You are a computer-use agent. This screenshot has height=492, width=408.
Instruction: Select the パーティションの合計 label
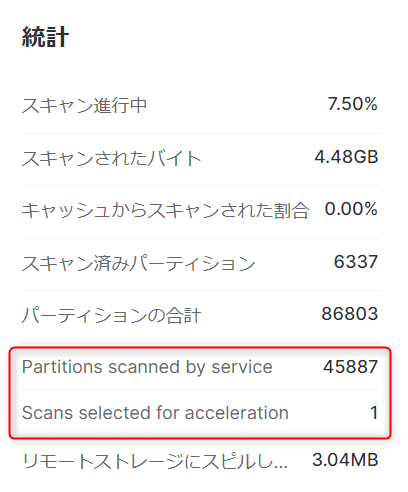click(111, 315)
